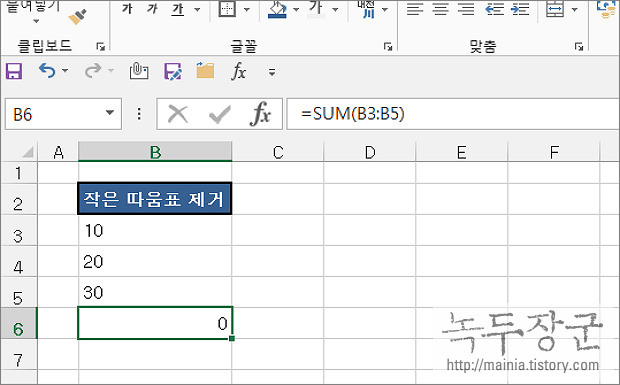Click the cell containing 20

point(155,261)
